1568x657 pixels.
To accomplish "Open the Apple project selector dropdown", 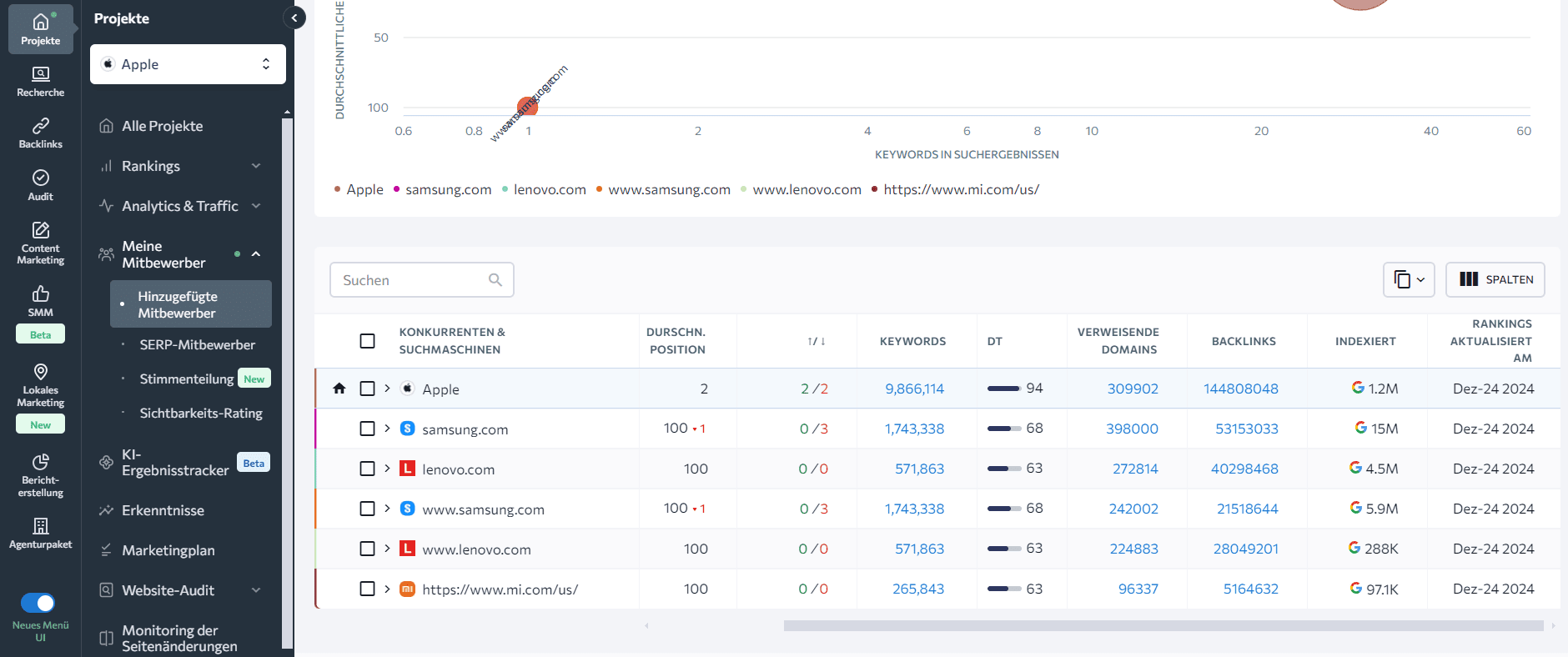I will click(x=188, y=64).
